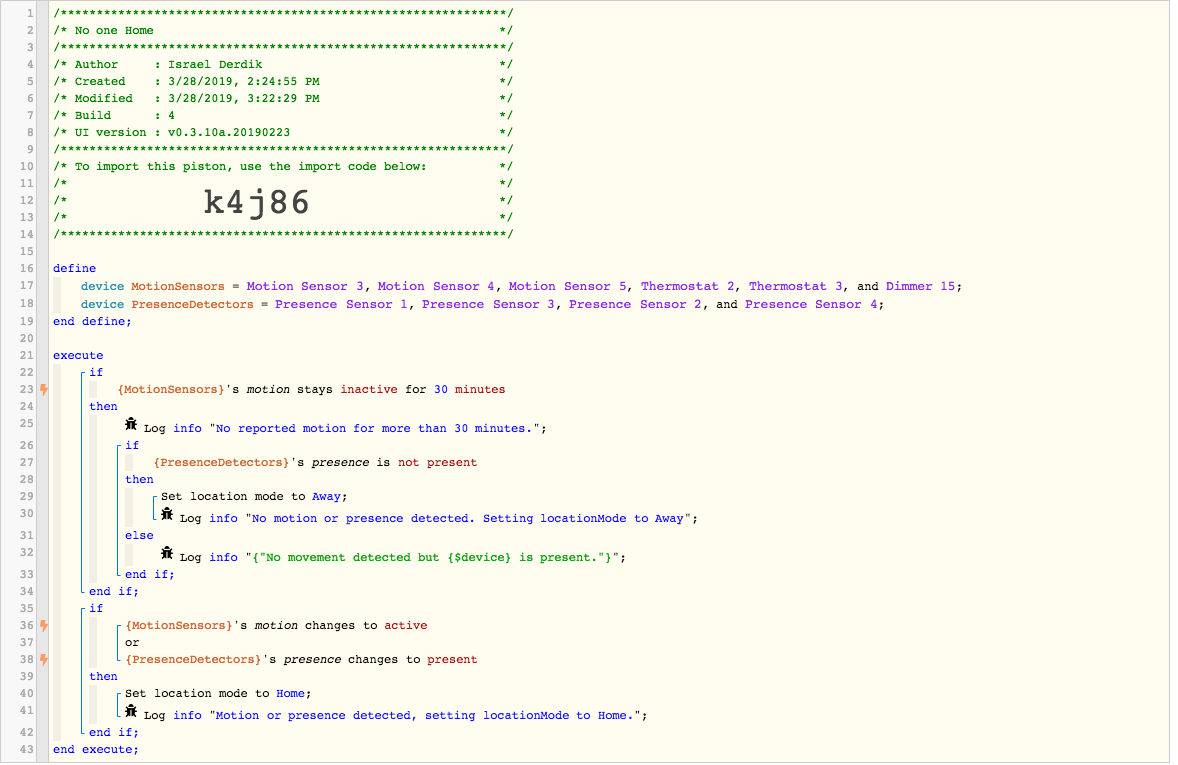Click the 'or' operator between conditions
This screenshot has height=765, width=1178.
click(132, 643)
